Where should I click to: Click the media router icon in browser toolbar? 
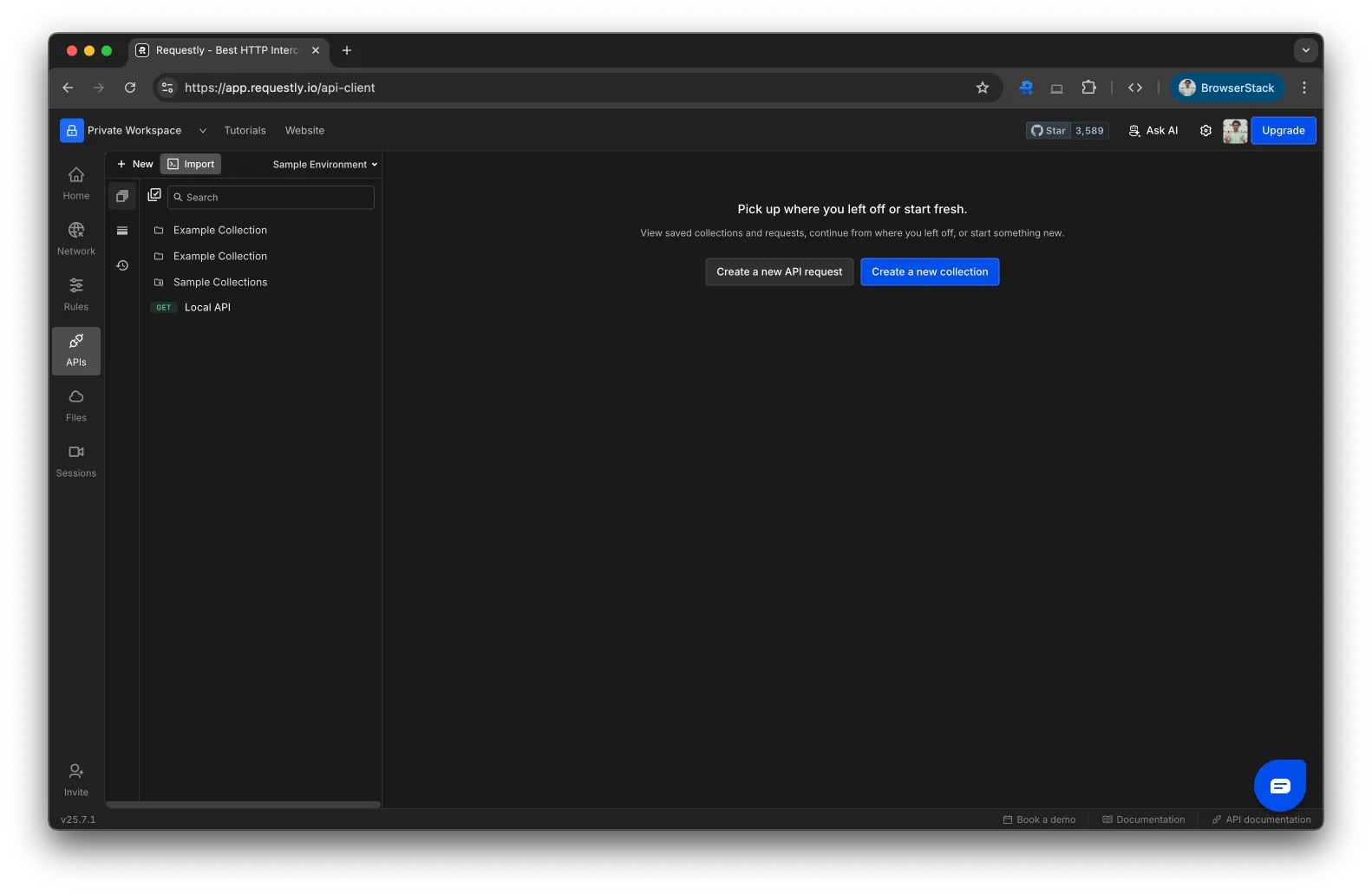coord(1057,88)
